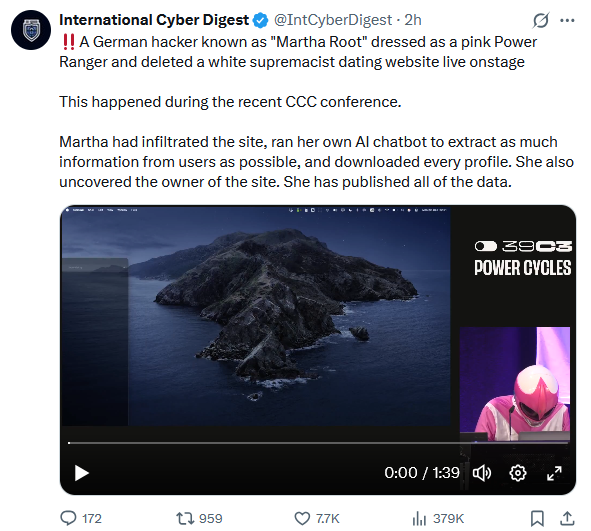Open the three-dot more options menu
591x531 pixels.
567,20
